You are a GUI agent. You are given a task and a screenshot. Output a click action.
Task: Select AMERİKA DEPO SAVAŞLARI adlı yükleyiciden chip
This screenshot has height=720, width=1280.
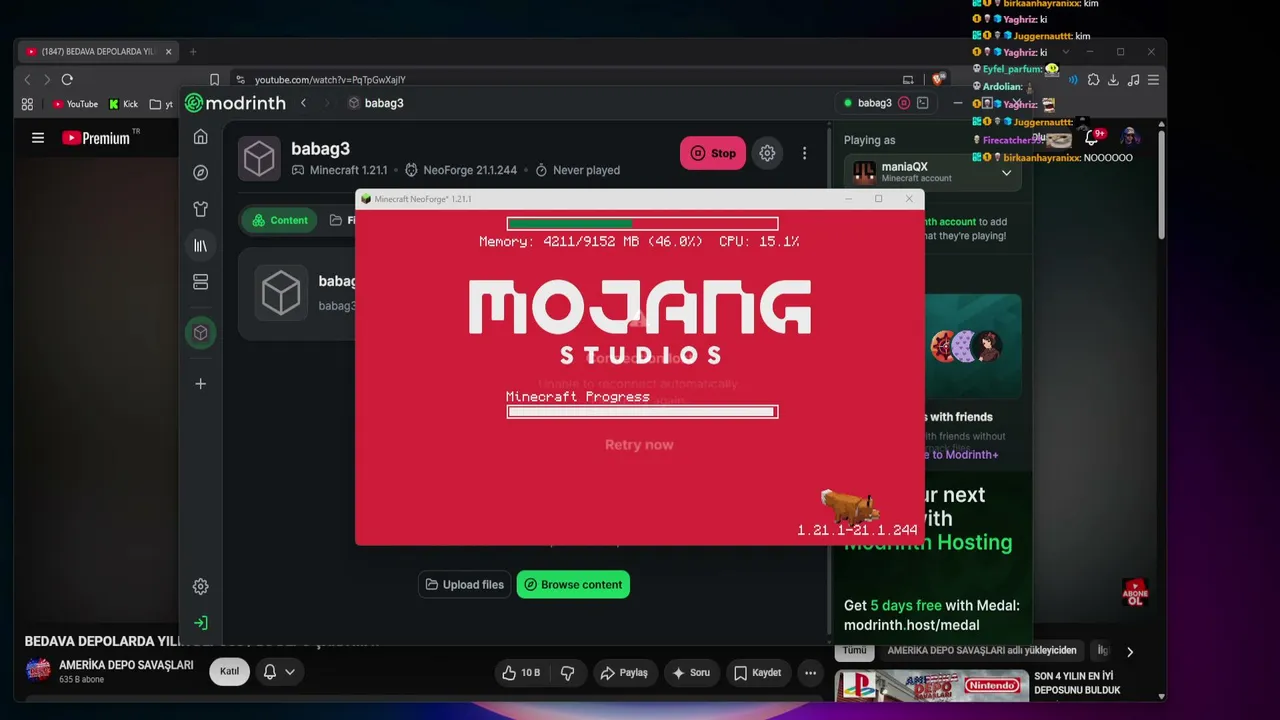(982, 650)
